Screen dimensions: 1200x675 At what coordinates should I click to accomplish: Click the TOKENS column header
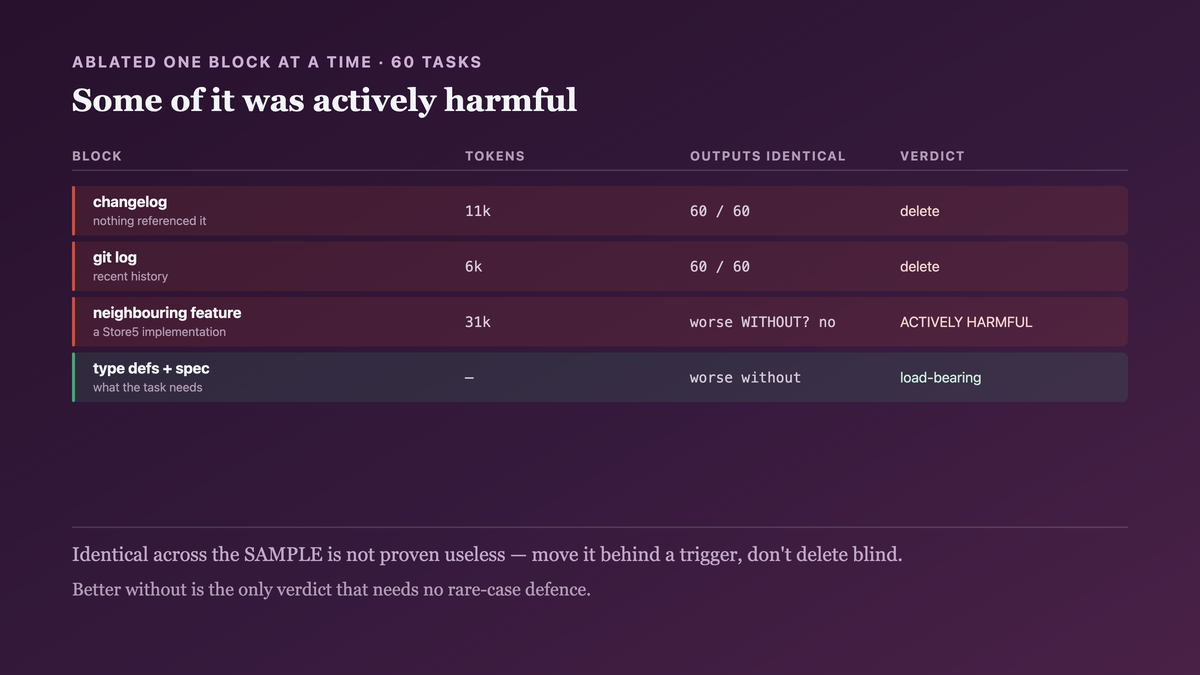pos(495,156)
